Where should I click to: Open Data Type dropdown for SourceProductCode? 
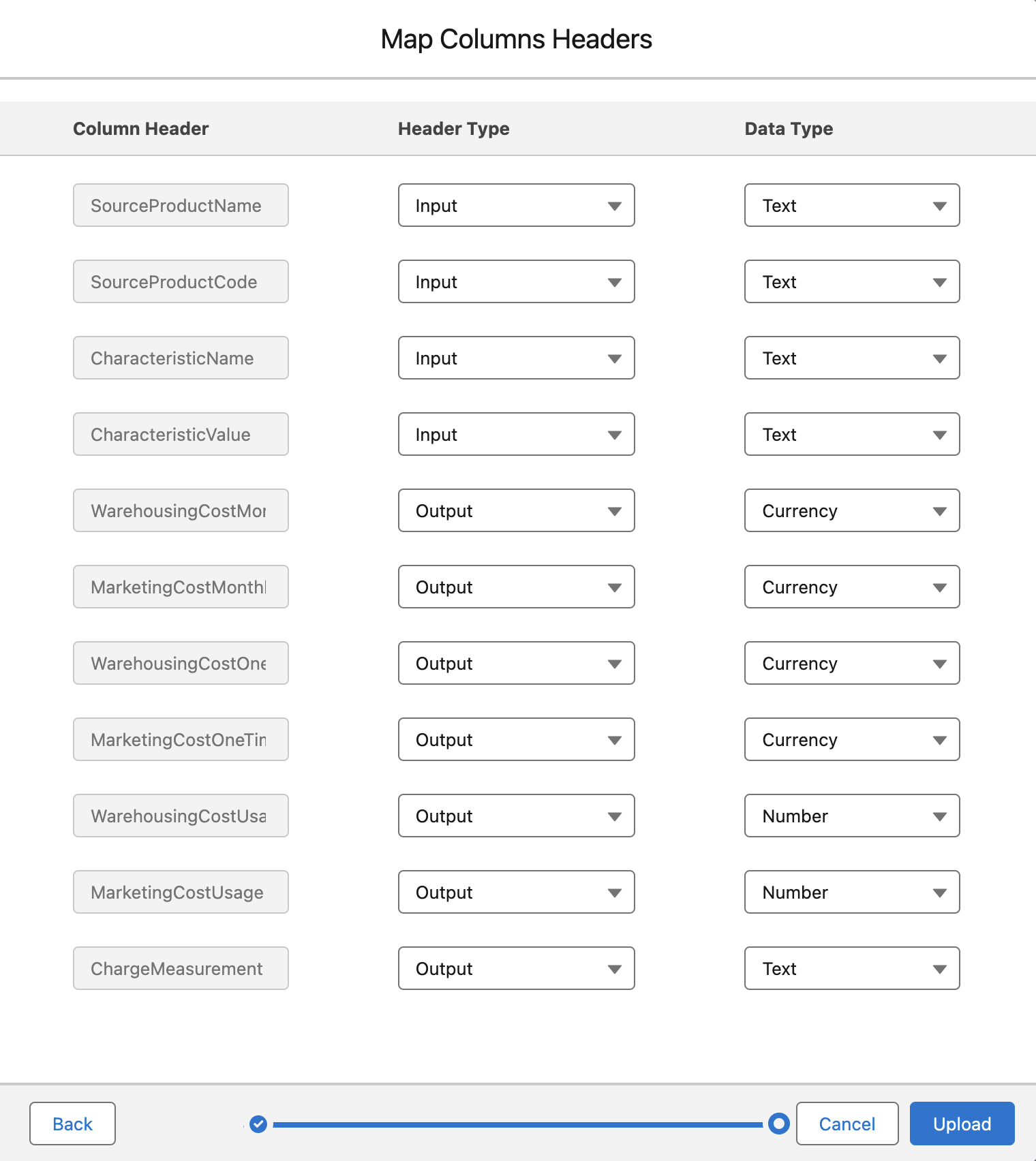click(852, 281)
